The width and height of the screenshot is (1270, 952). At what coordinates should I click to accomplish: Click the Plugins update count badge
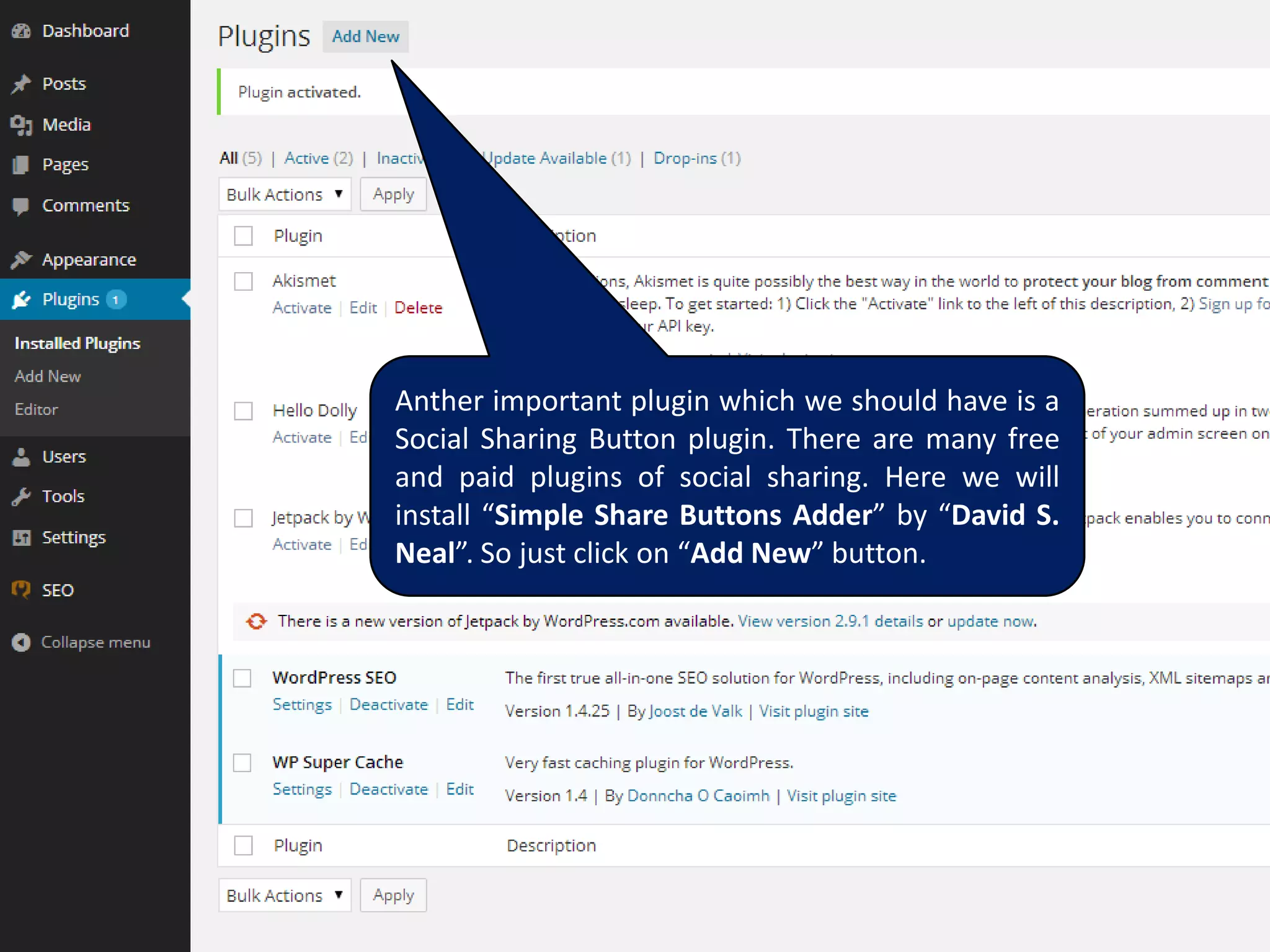(x=116, y=299)
